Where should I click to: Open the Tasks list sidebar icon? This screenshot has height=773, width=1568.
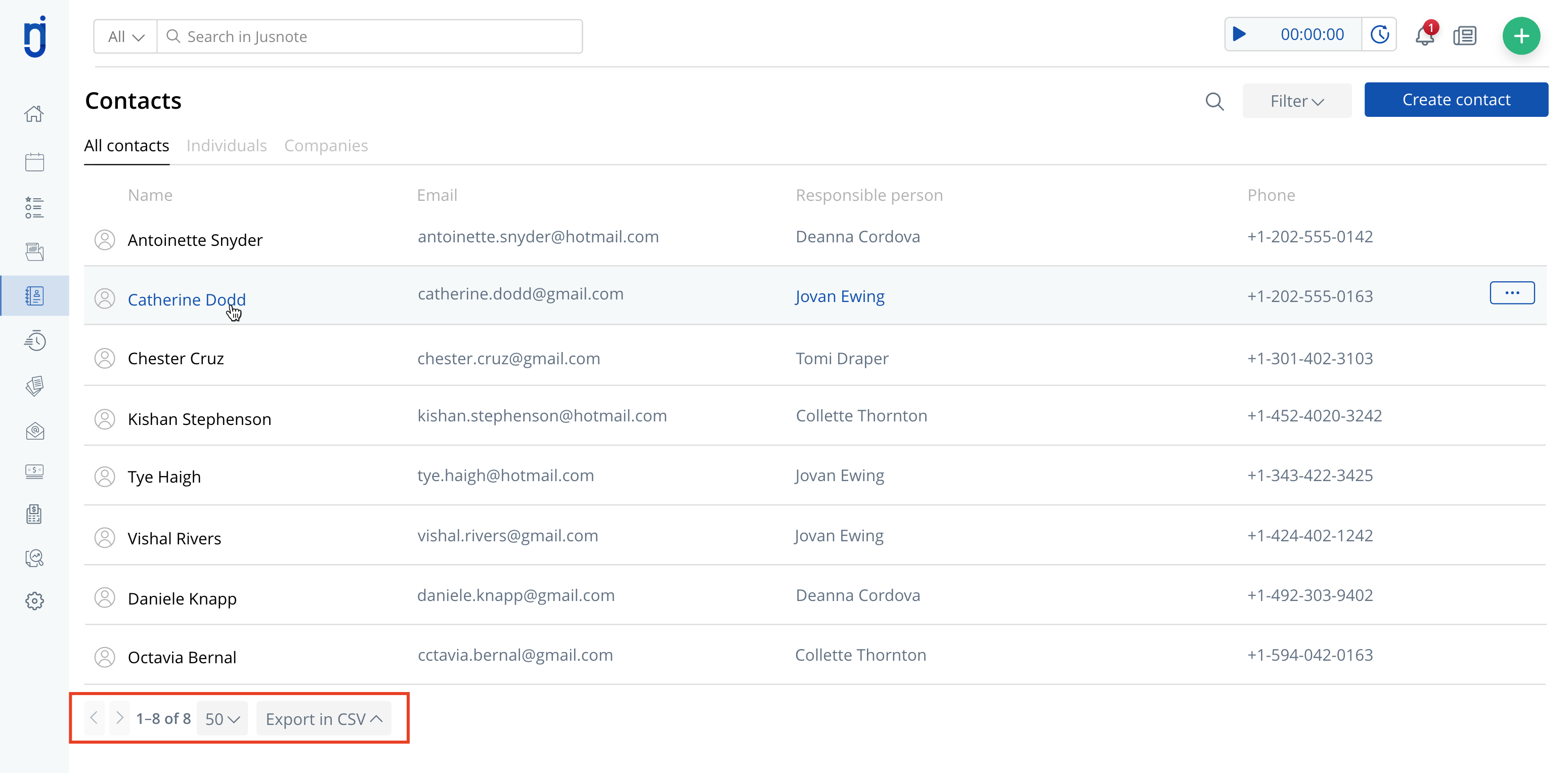[35, 207]
